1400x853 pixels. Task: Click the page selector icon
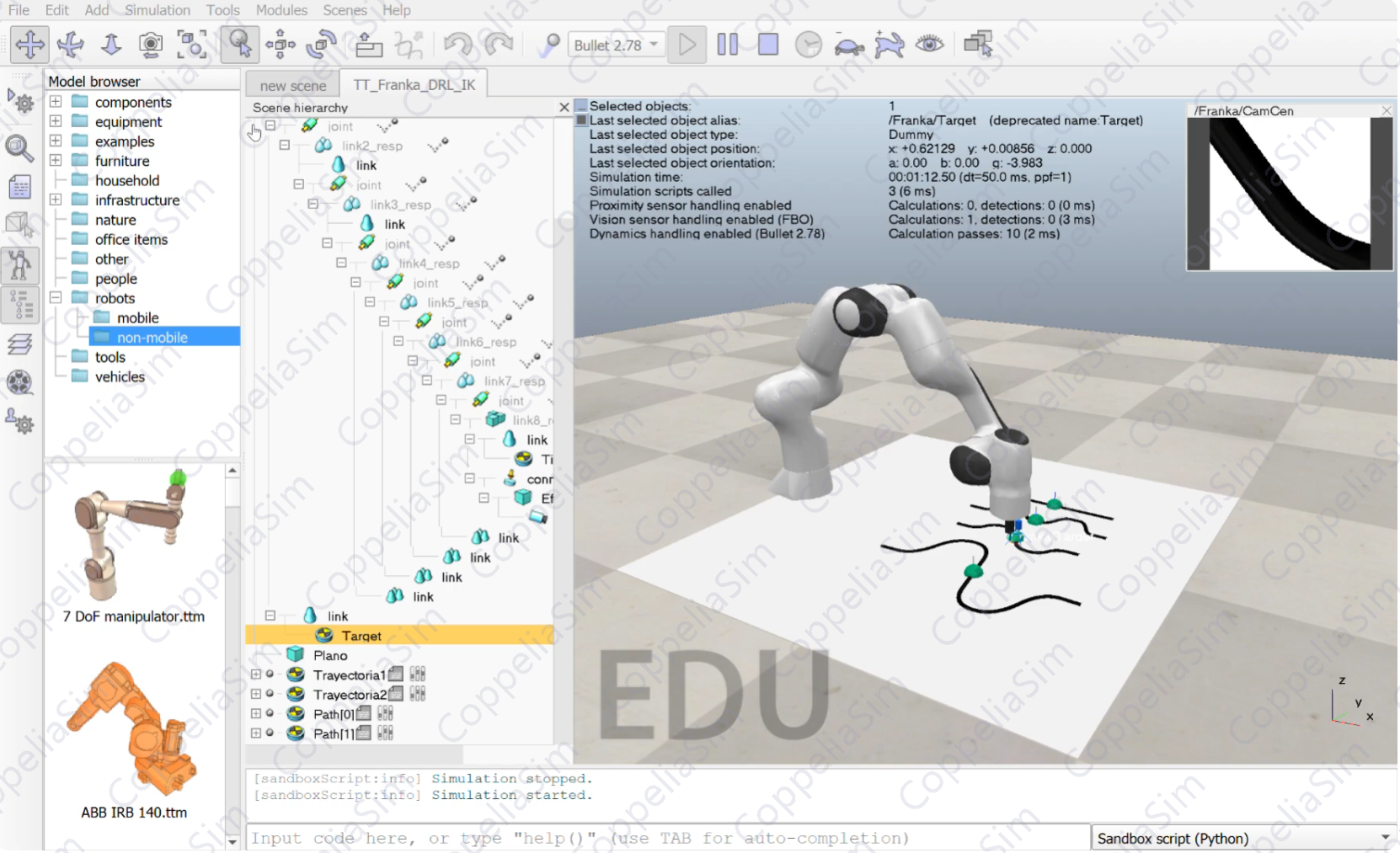tap(978, 43)
